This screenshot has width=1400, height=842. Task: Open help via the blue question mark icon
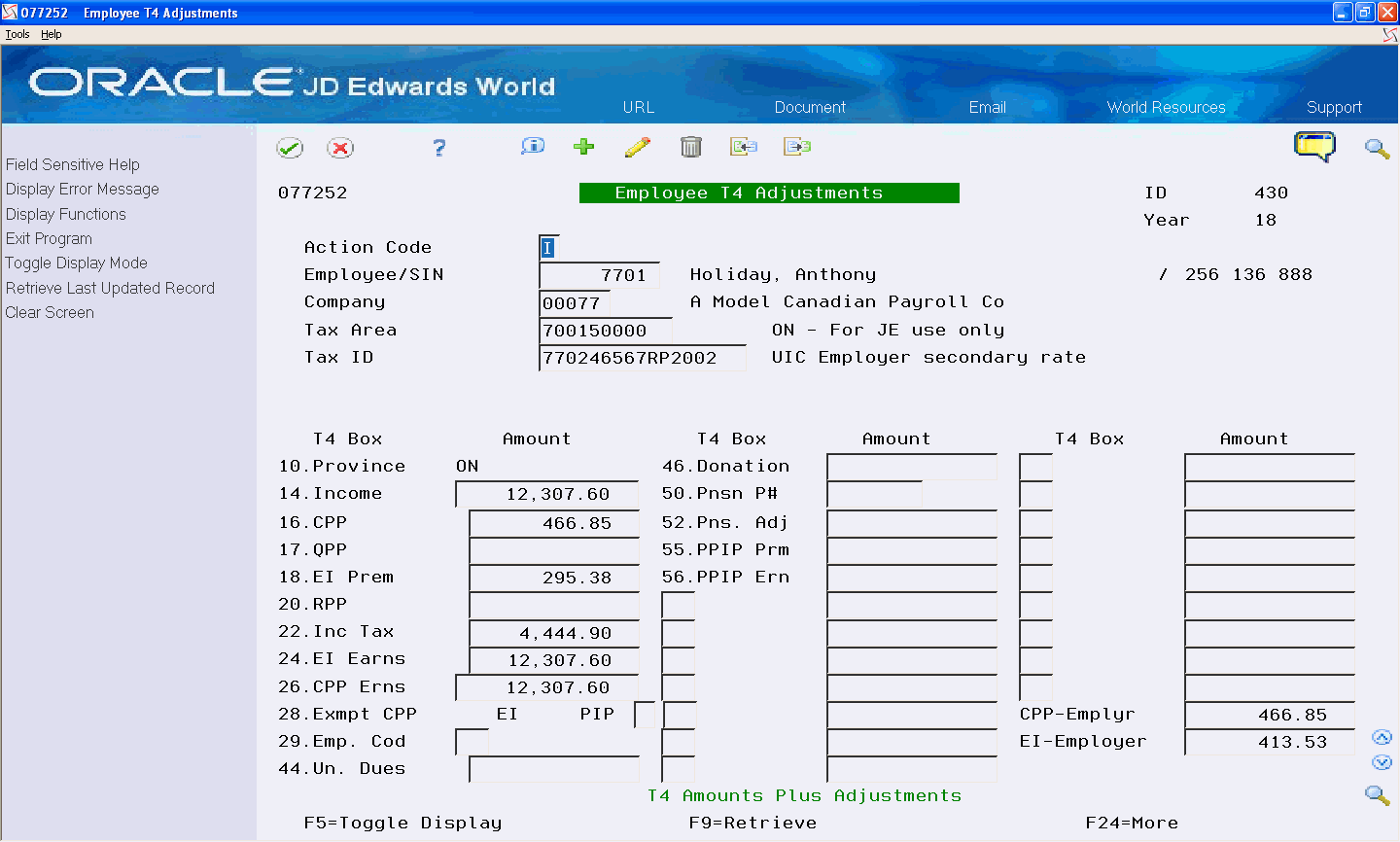pyautogui.click(x=438, y=148)
